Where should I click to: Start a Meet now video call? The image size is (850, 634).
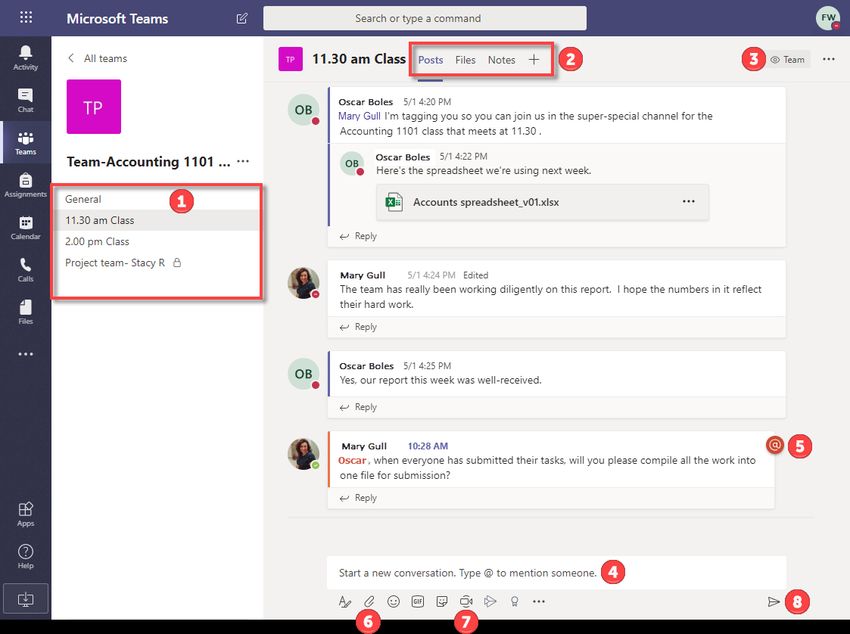click(x=466, y=601)
